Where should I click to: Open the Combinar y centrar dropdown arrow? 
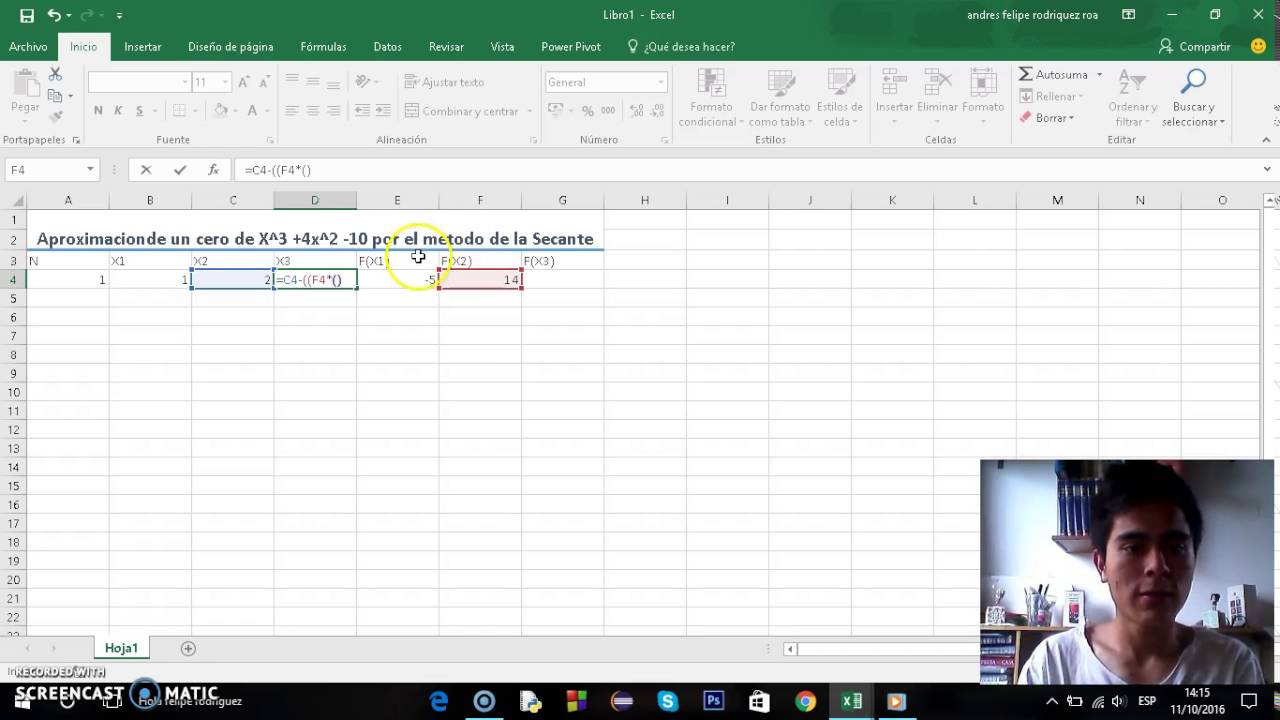coord(528,111)
